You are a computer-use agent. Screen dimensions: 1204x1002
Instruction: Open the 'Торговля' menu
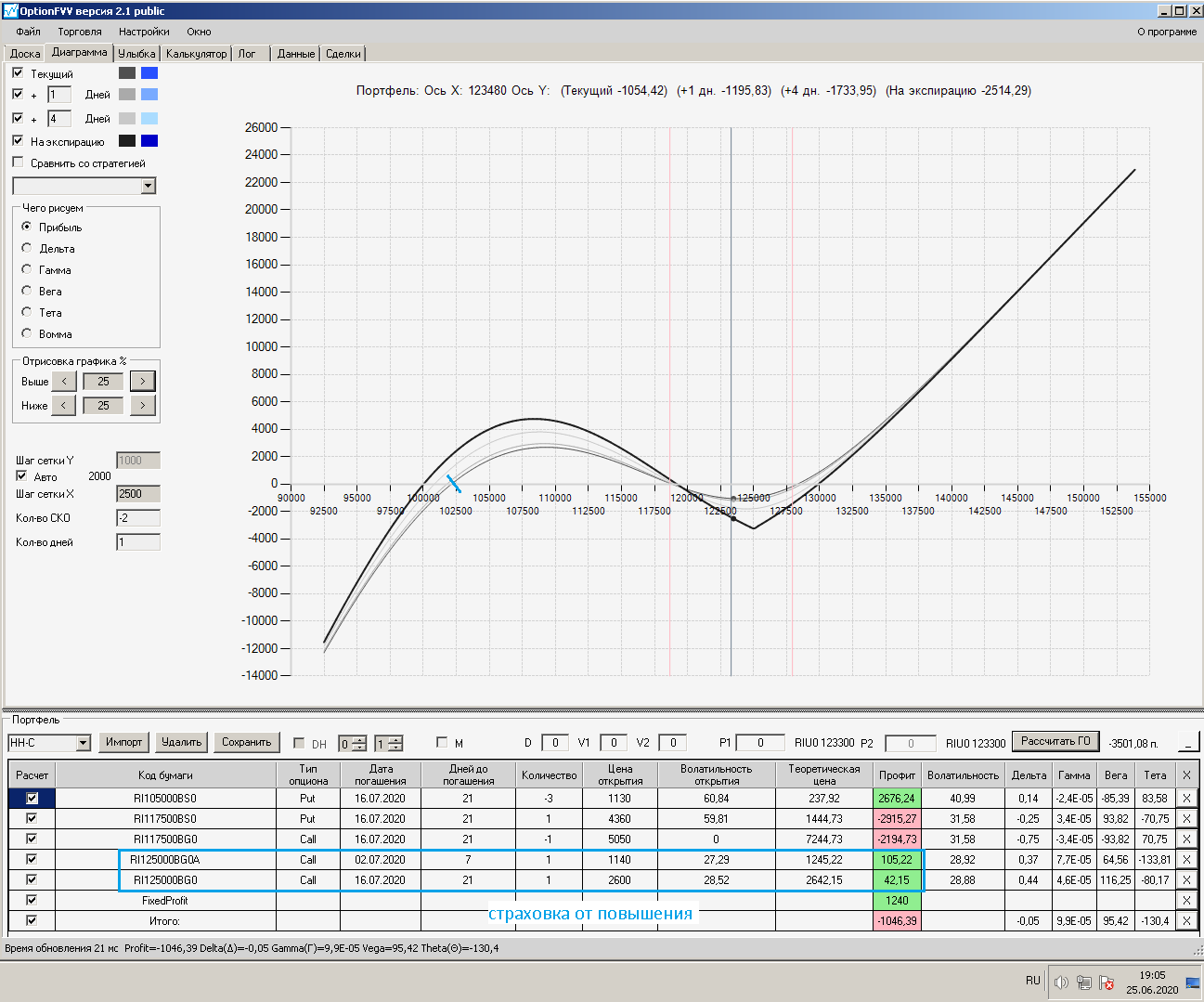[79, 32]
